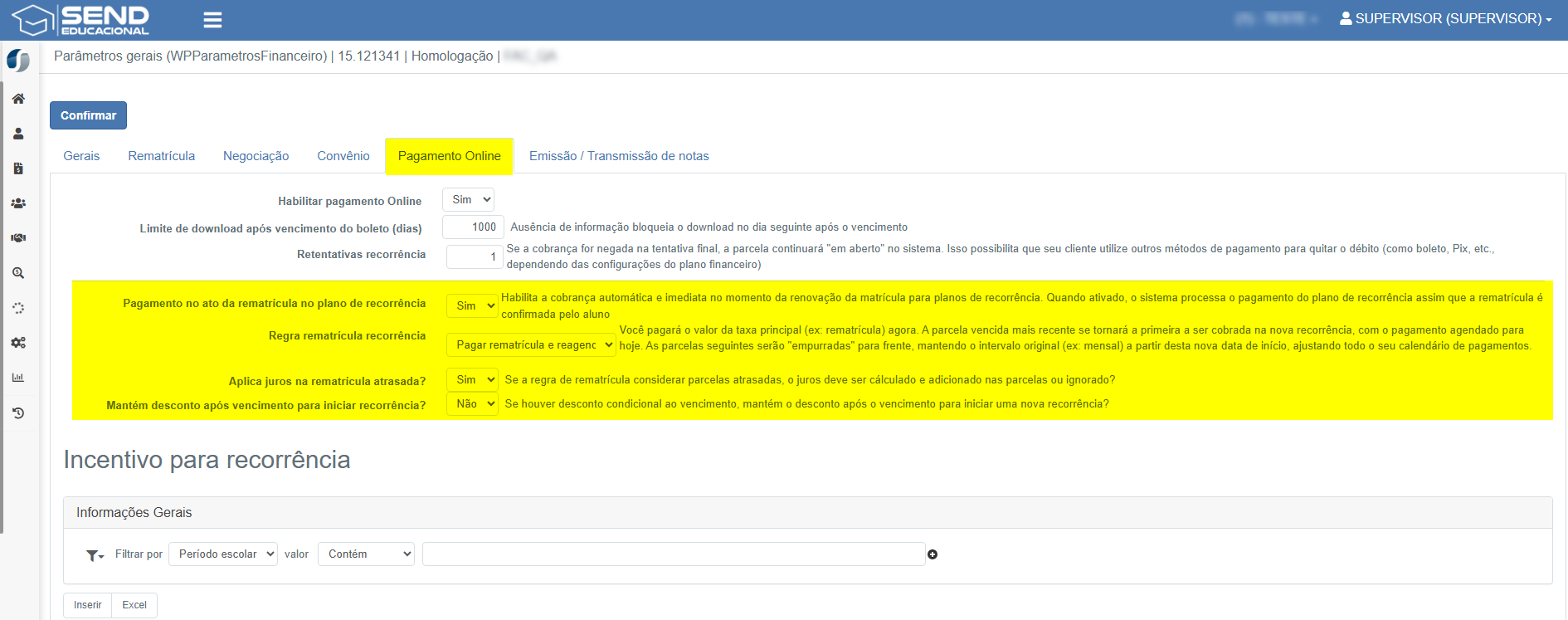Viewport: 1568px width, 620px height.
Task: Expand the Regra rematrícula recorrência dropdown
Action: pos(531,345)
